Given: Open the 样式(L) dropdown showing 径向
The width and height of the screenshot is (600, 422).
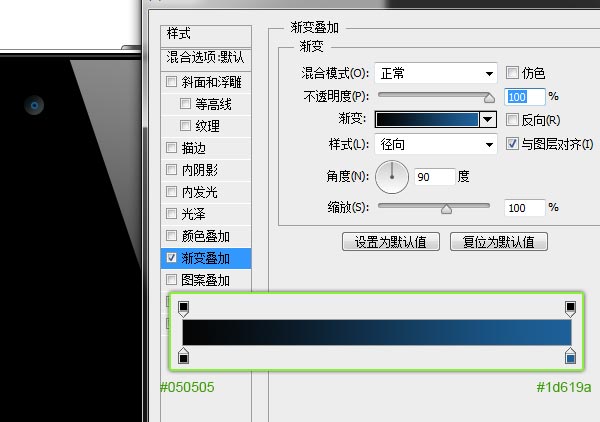Looking at the screenshot, I should click(436, 144).
